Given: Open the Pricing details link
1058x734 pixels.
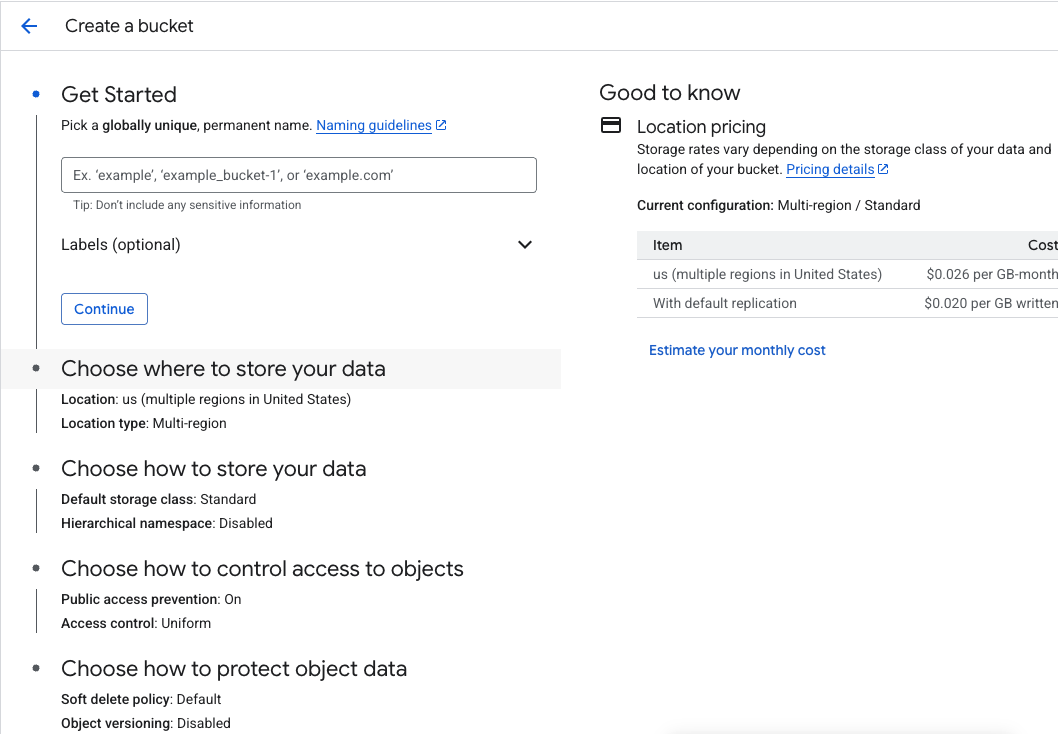Looking at the screenshot, I should (x=829, y=168).
